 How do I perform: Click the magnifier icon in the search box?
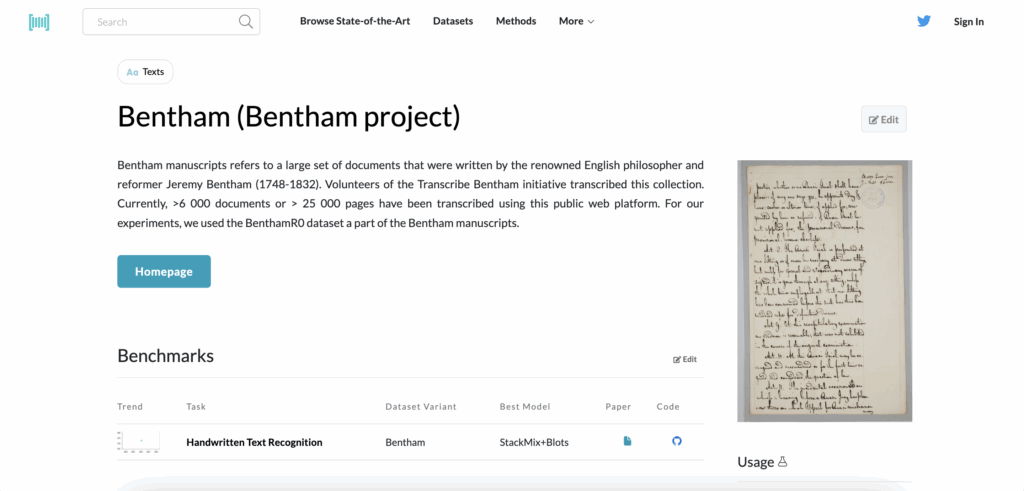pyautogui.click(x=246, y=22)
